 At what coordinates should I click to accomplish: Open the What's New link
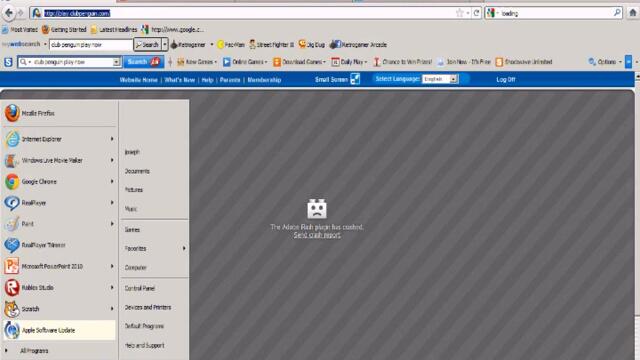(180, 80)
